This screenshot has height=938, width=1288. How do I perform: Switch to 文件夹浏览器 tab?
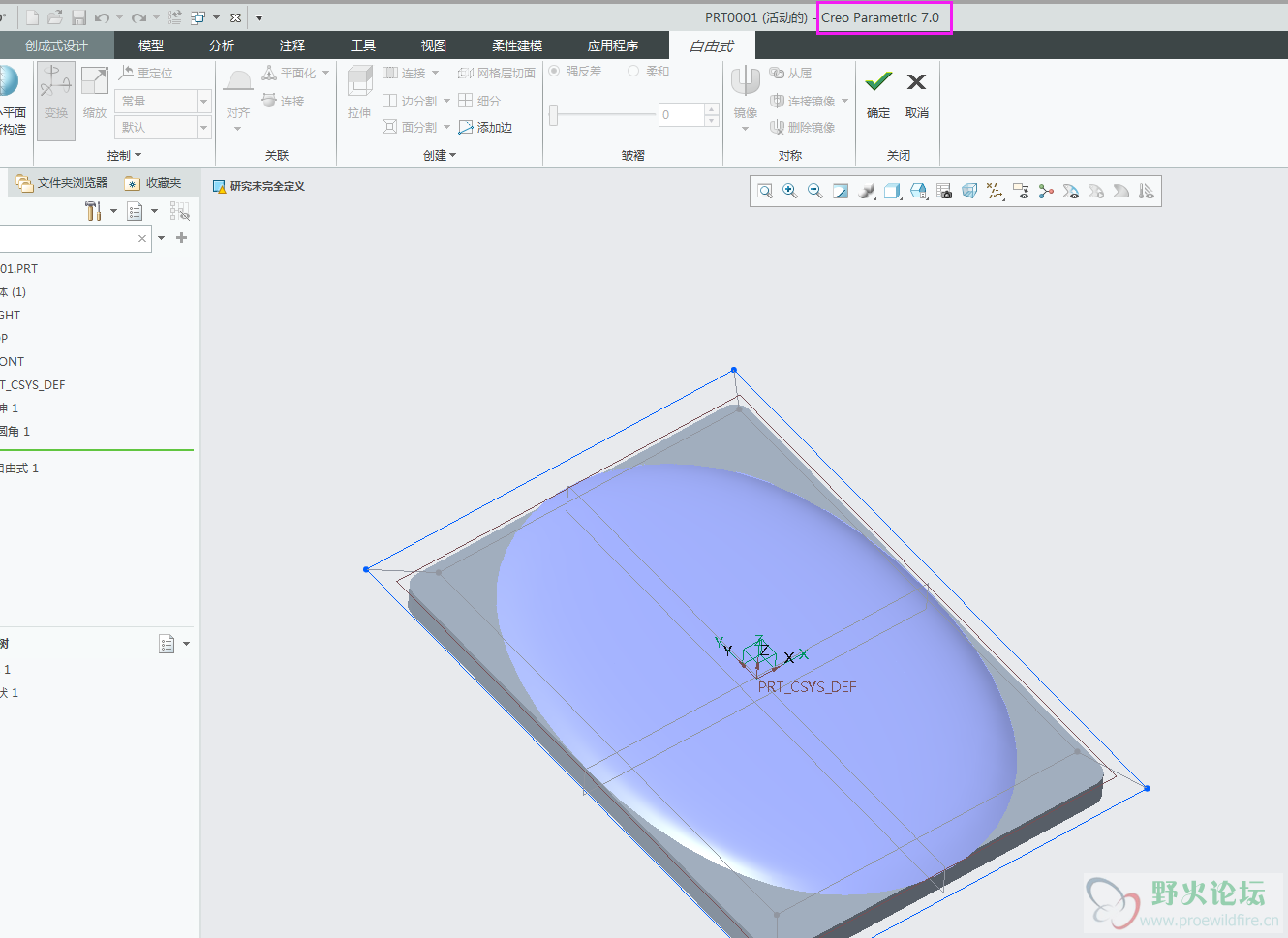(x=62, y=182)
